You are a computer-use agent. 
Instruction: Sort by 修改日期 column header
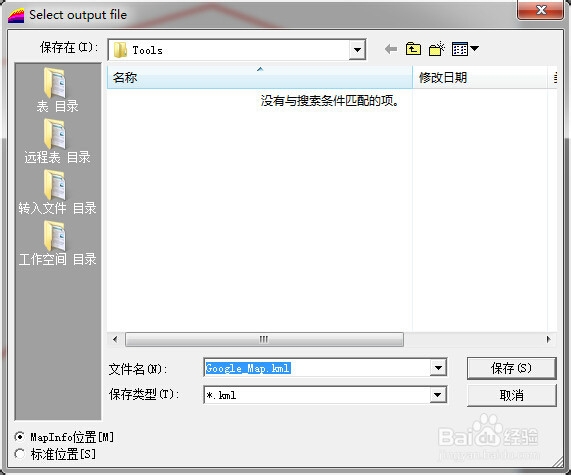(x=480, y=77)
